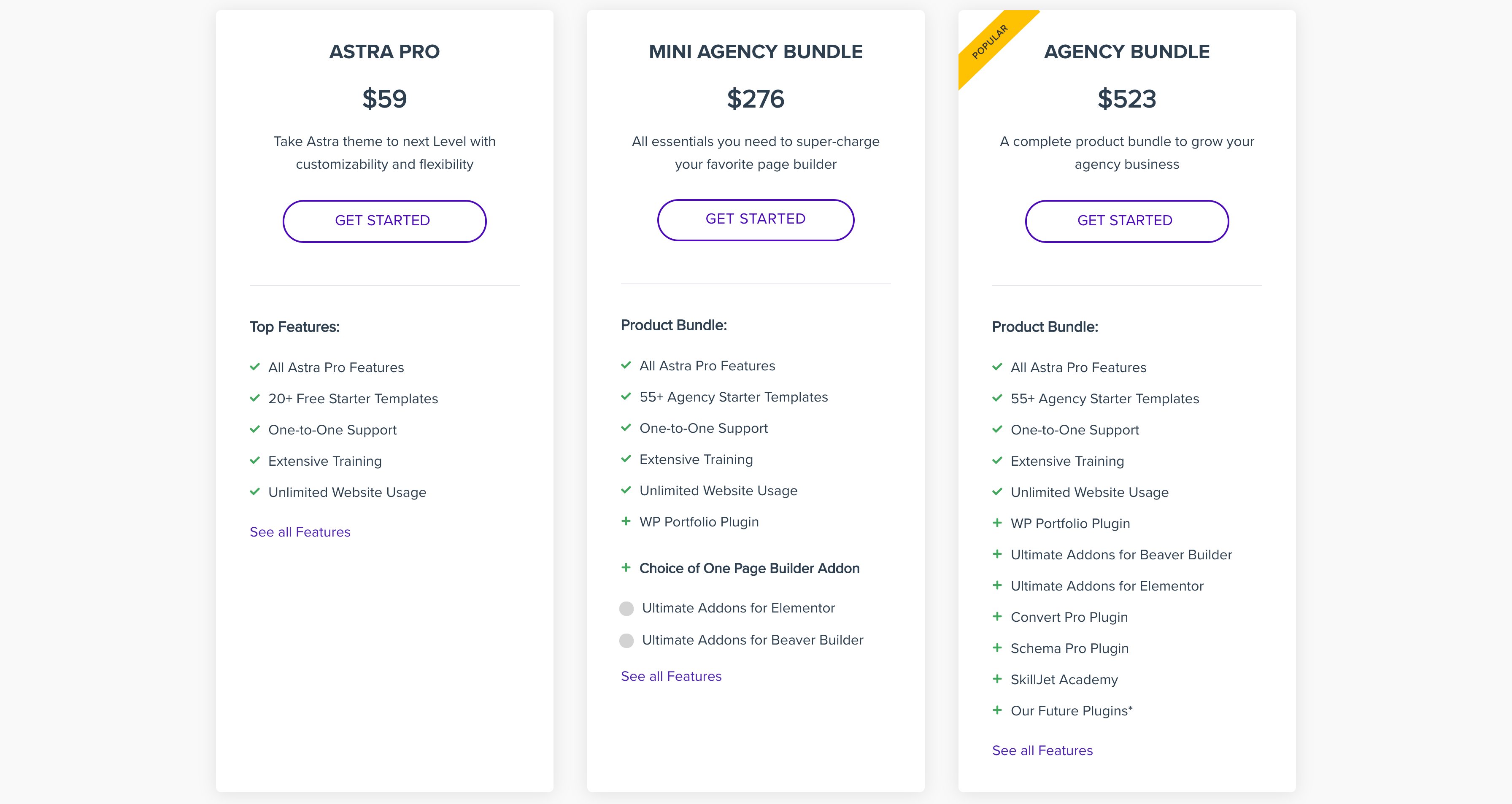
Task: Open See all Features for Astra Pro
Action: 300,532
